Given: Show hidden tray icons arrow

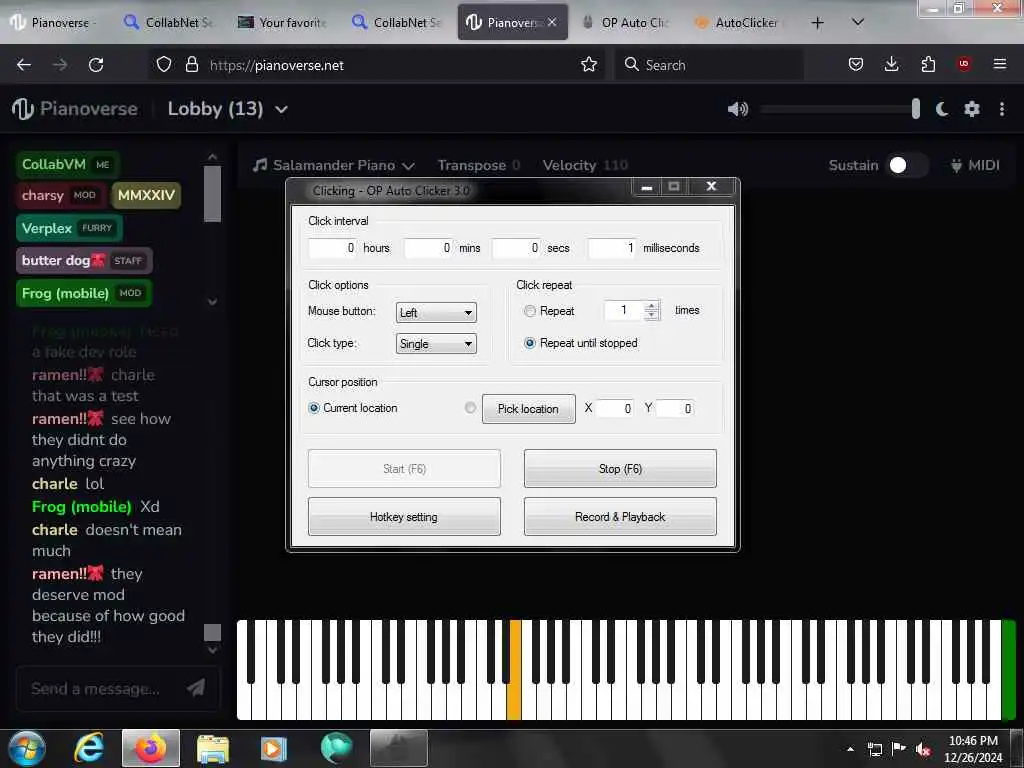Looking at the screenshot, I should (x=850, y=749).
